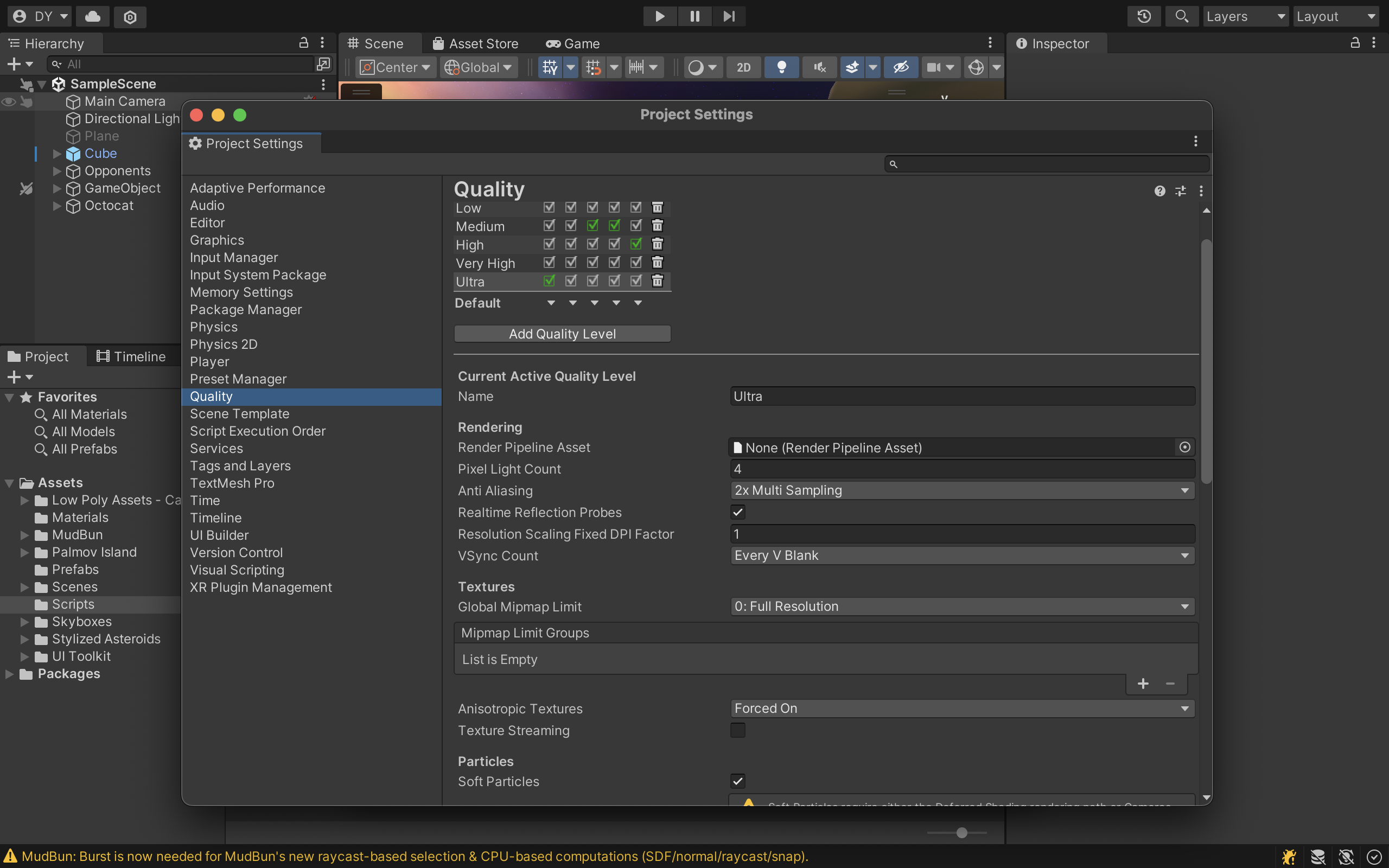Open the cloud services icon

(x=92, y=17)
